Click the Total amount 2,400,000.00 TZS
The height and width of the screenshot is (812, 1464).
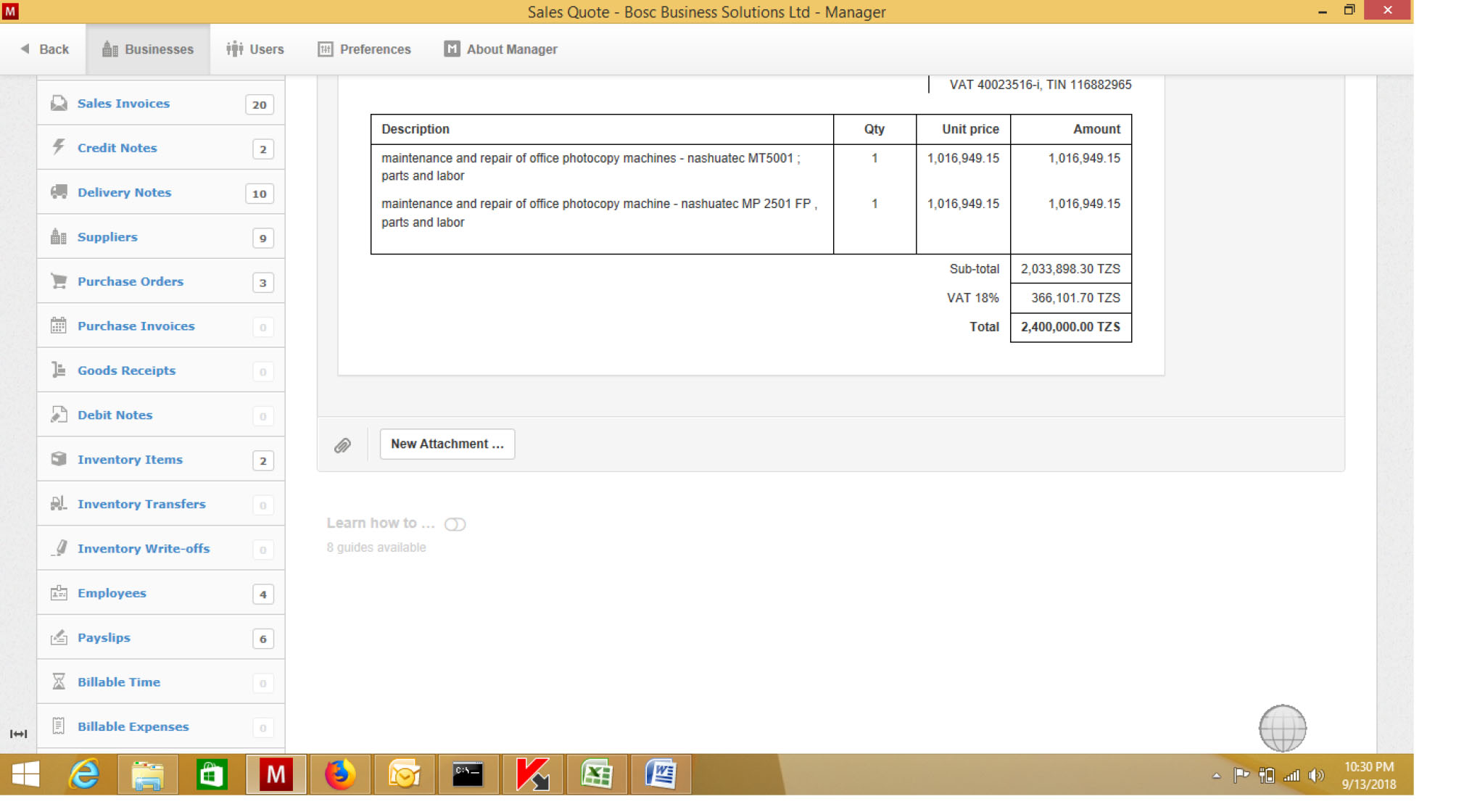tap(1070, 327)
